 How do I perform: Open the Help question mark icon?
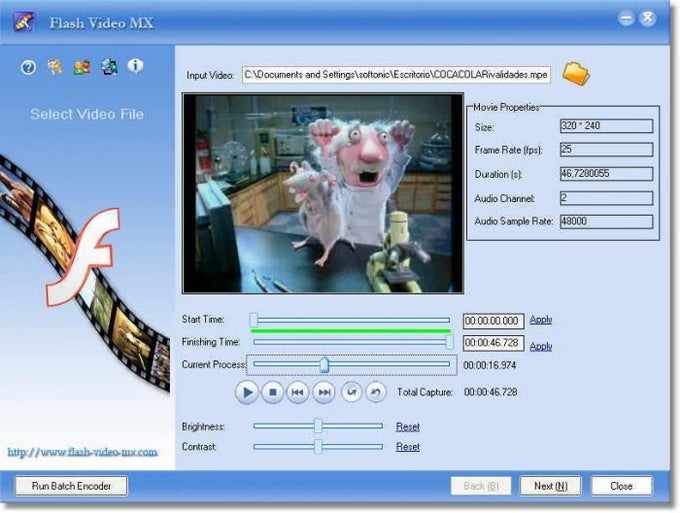(x=28, y=68)
